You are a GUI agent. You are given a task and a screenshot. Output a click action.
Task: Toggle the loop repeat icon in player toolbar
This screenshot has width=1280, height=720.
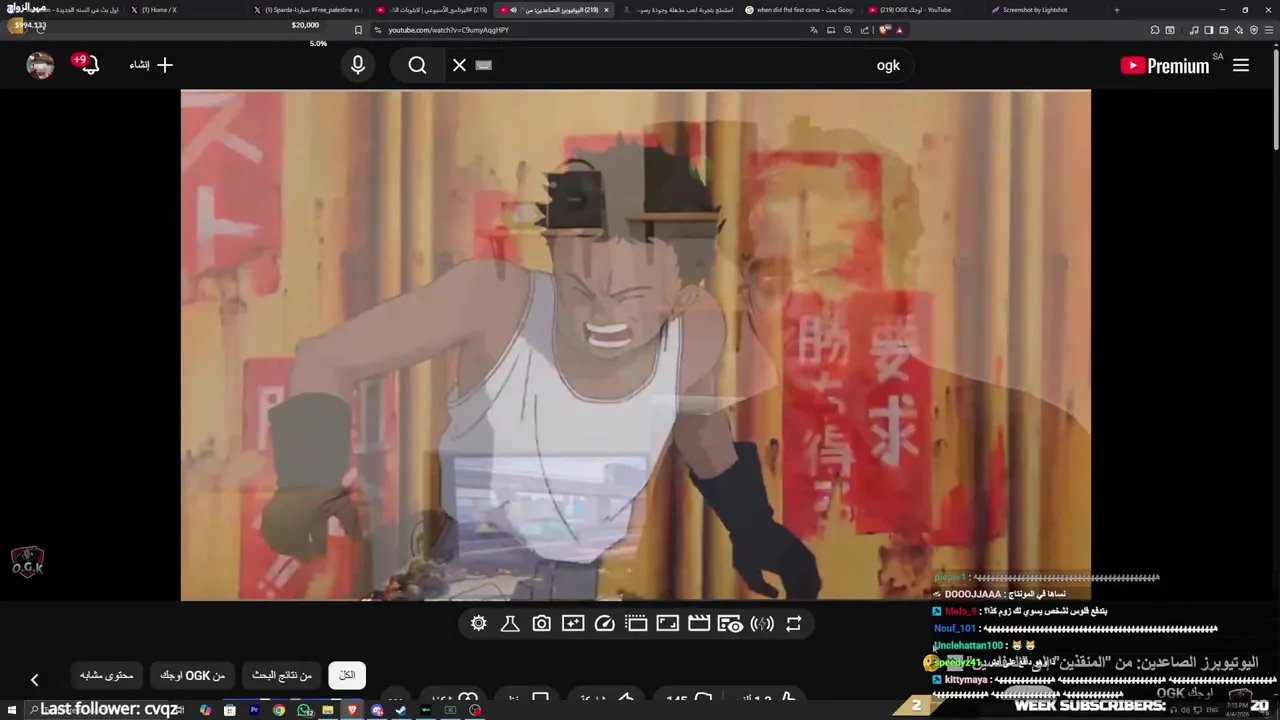(793, 624)
